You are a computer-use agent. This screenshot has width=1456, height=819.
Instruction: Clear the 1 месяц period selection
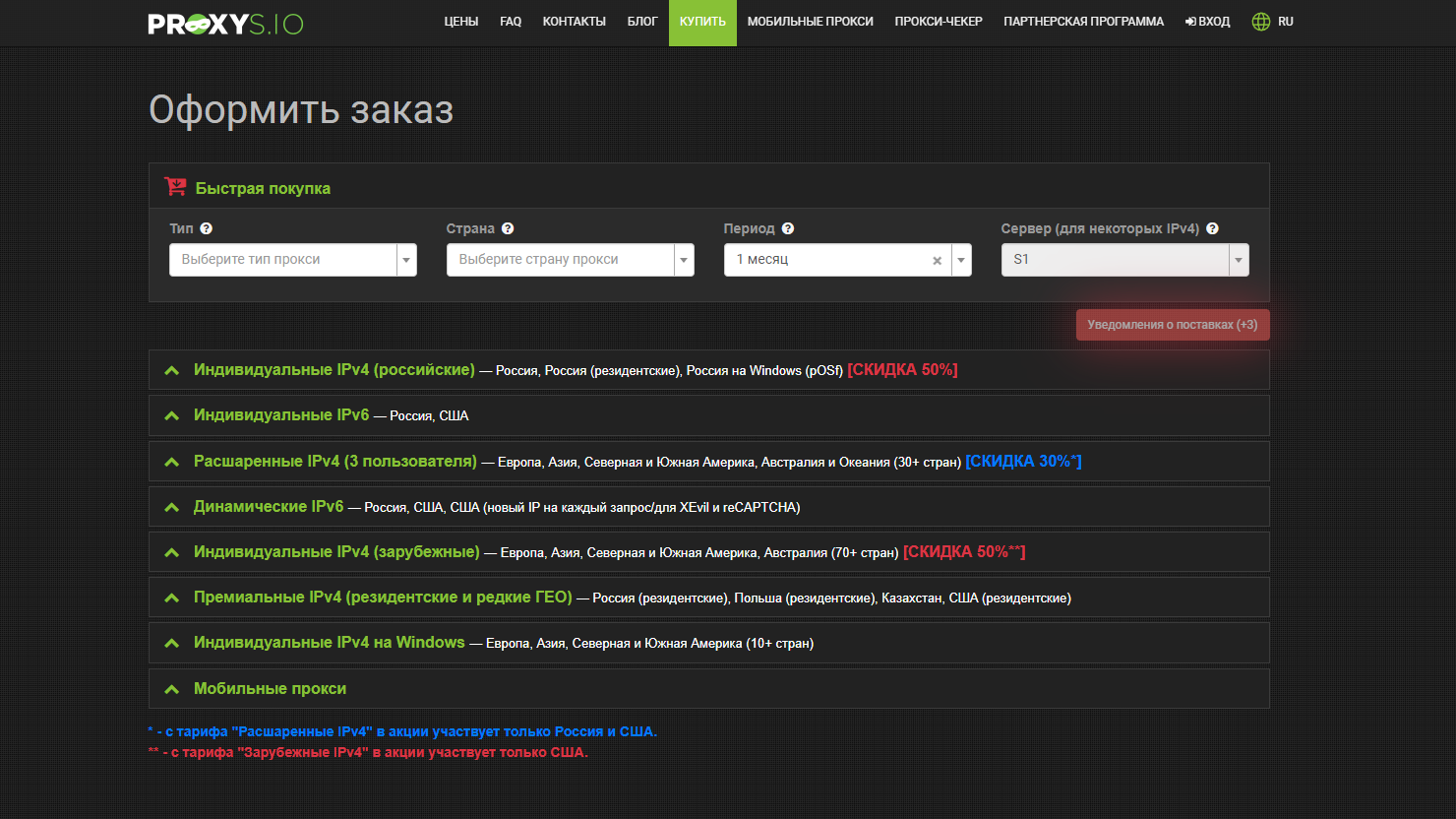tap(937, 261)
